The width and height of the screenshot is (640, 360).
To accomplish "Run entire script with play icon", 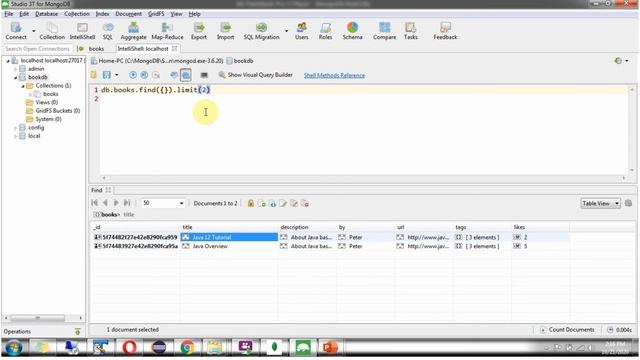I will pos(133,75).
